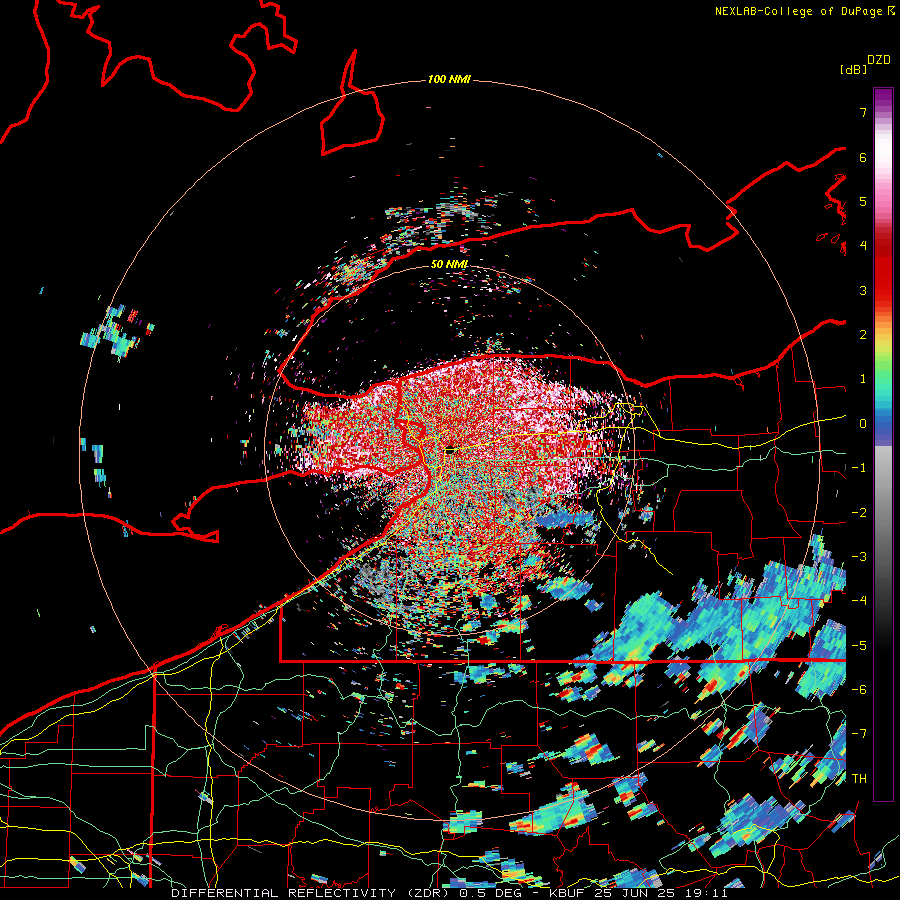Click the TH threshold label on the scale
This screenshot has height=900, width=900.
[859, 779]
